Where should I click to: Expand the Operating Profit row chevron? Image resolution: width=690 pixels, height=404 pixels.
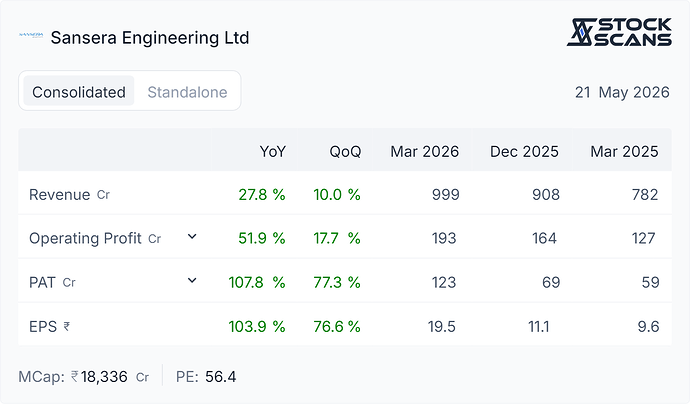pyautogui.click(x=192, y=237)
